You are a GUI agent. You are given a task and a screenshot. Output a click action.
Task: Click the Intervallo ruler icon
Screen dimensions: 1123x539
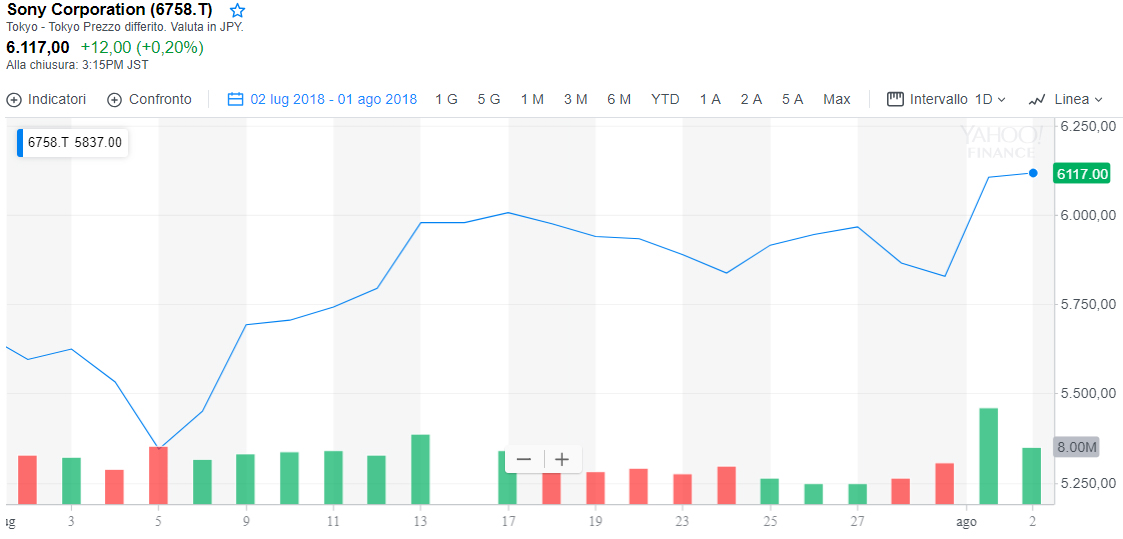point(895,99)
